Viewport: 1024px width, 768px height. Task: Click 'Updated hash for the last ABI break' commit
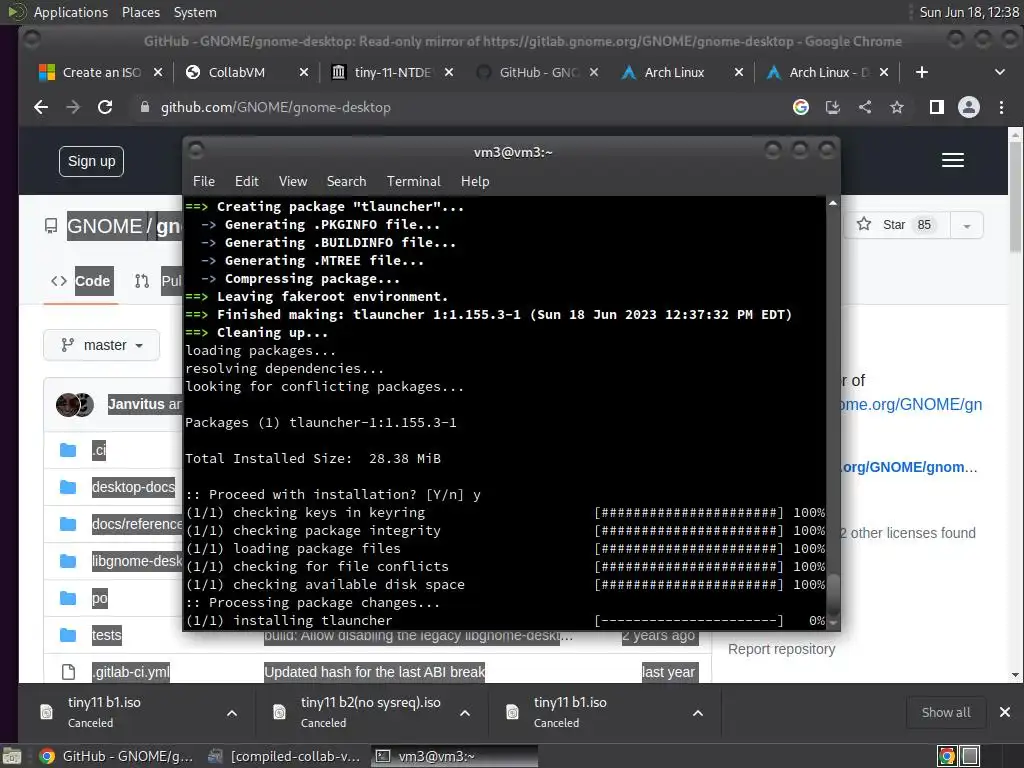pyautogui.click(x=375, y=672)
